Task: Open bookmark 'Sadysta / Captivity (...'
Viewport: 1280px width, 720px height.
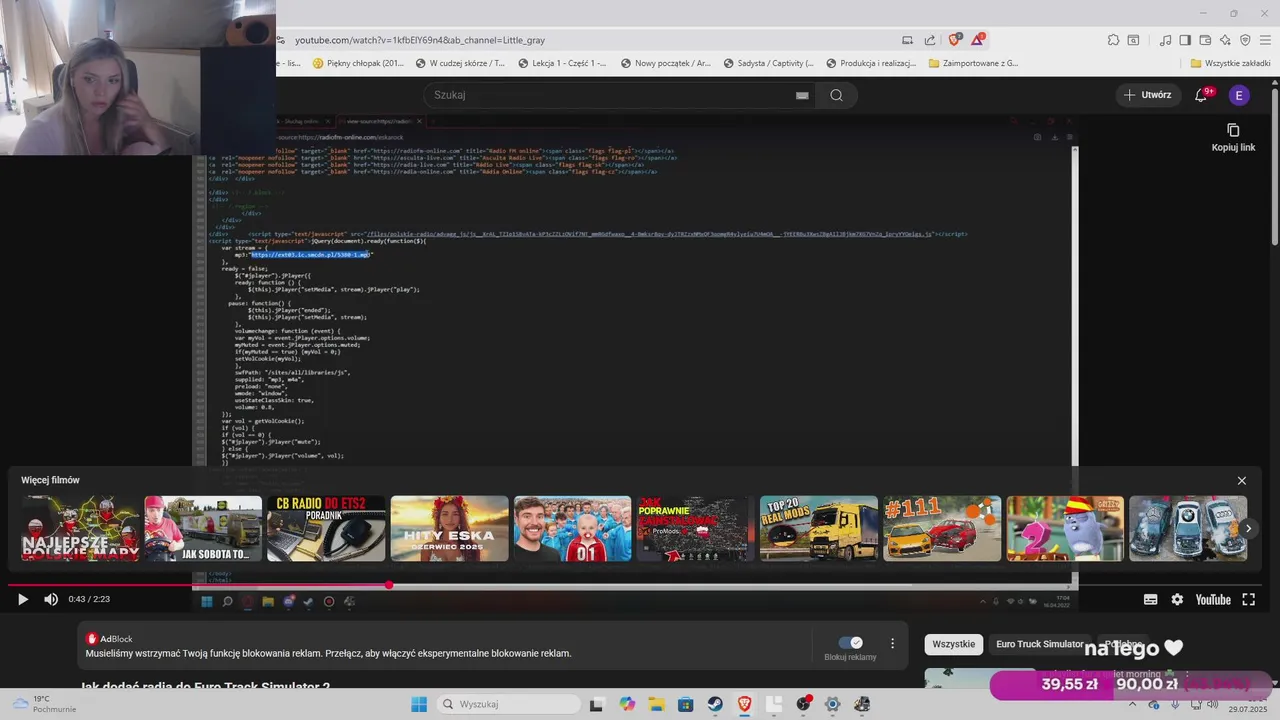Action: click(x=768, y=63)
